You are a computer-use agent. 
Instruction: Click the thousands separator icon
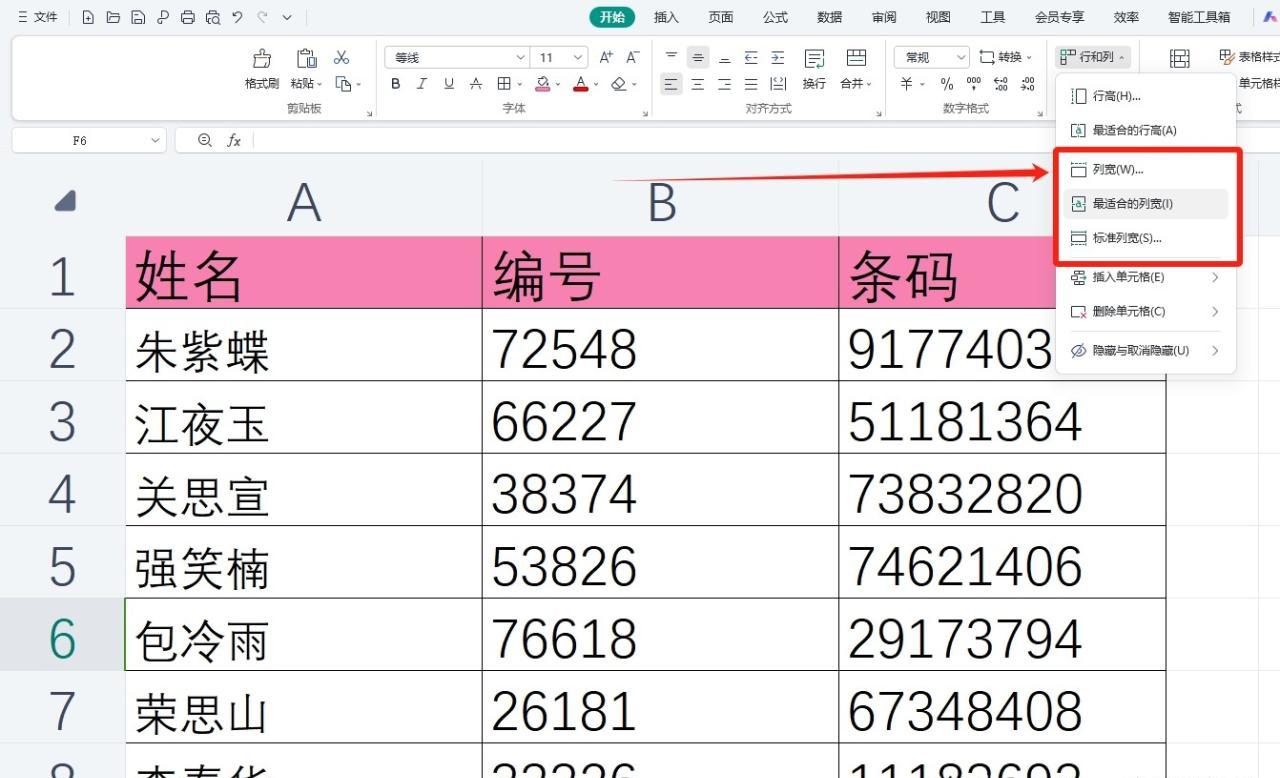click(973, 84)
